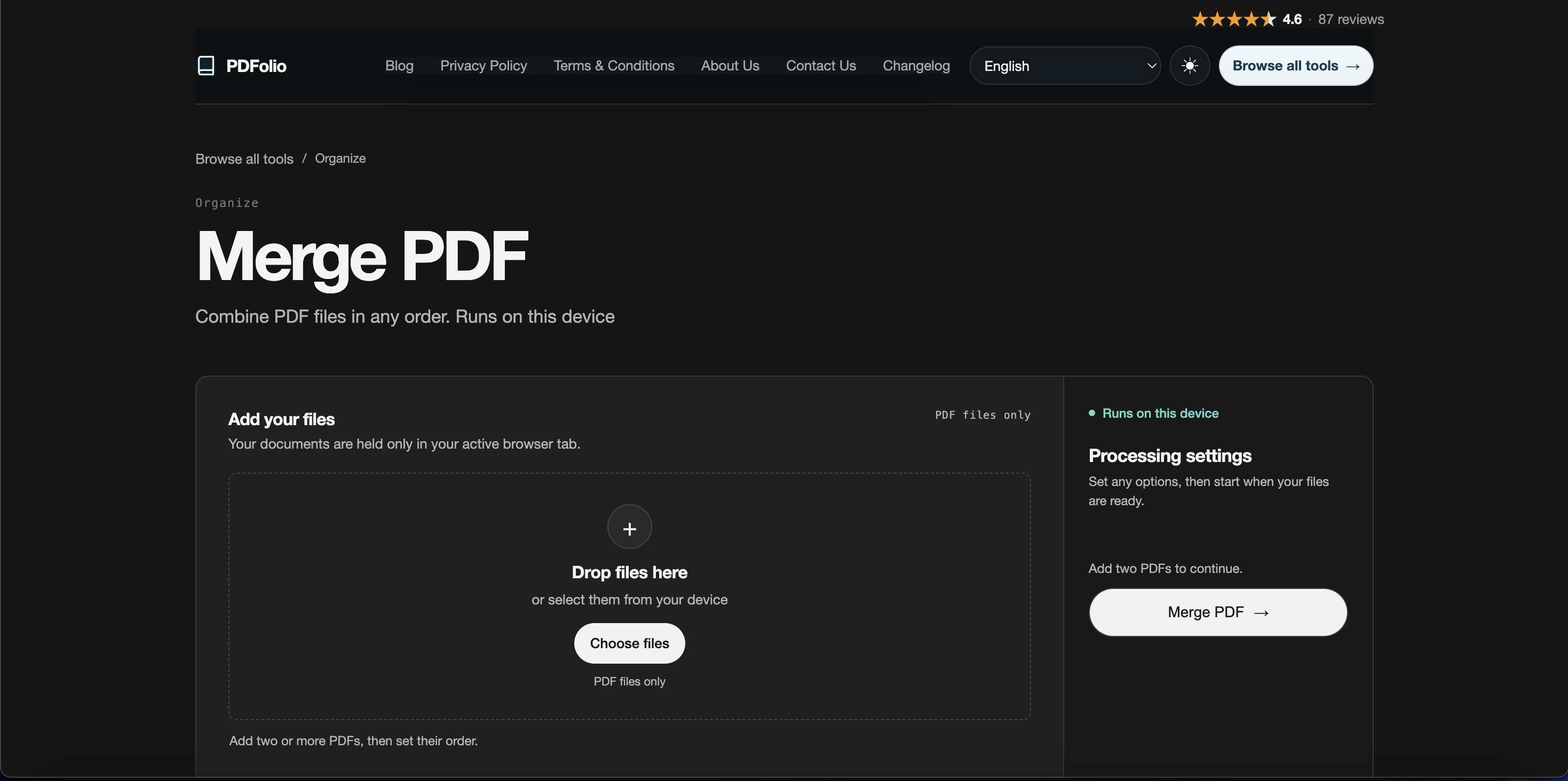Click the 4.6 rating value
The image size is (1568, 781).
point(1292,19)
